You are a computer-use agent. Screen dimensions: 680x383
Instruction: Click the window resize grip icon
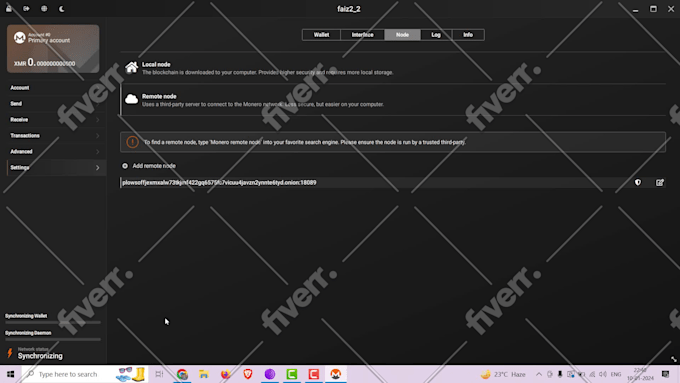click(x=673, y=359)
